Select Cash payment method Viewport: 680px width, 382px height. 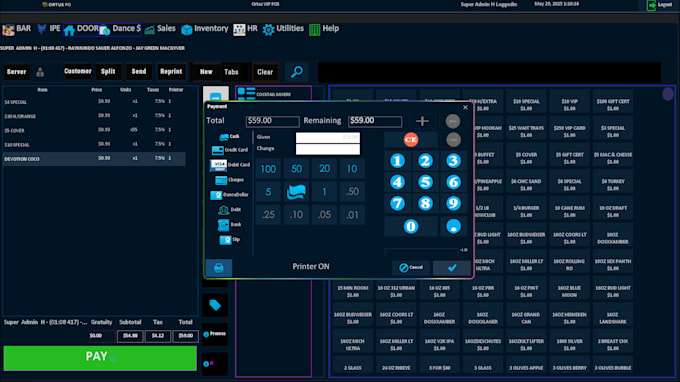click(229, 137)
